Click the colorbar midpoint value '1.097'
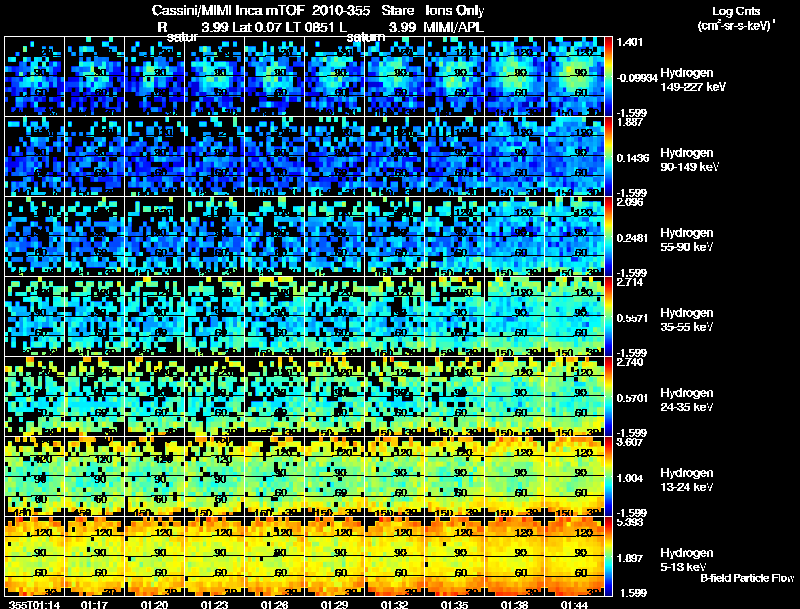The width and height of the screenshot is (800, 609). [x=630, y=558]
